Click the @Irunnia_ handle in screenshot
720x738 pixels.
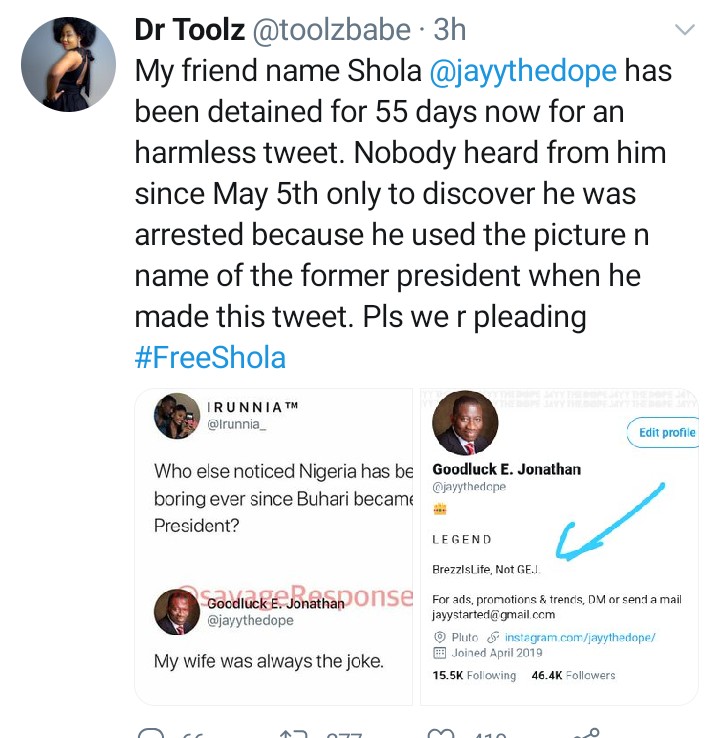pos(238,426)
